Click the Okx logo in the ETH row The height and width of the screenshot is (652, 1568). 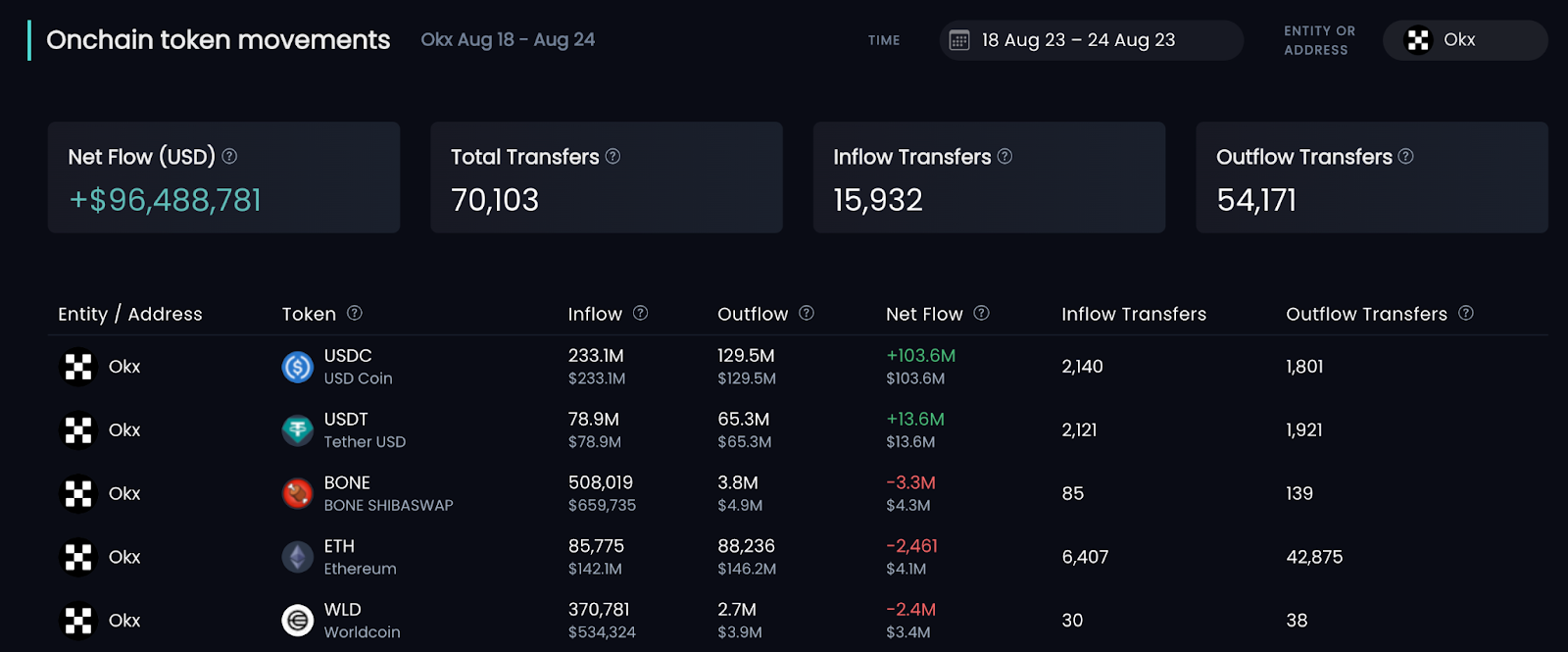[77, 557]
